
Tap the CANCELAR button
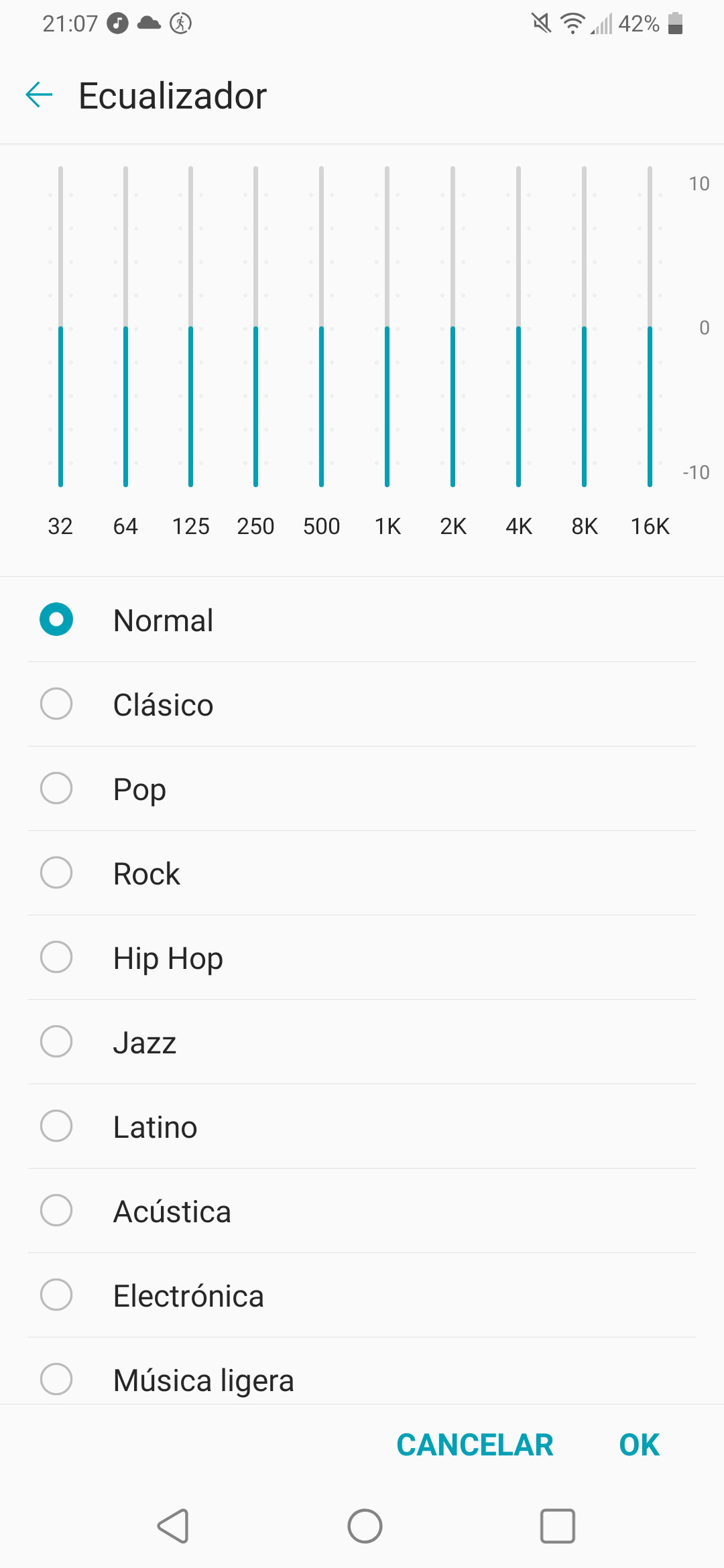click(475, 1445)
